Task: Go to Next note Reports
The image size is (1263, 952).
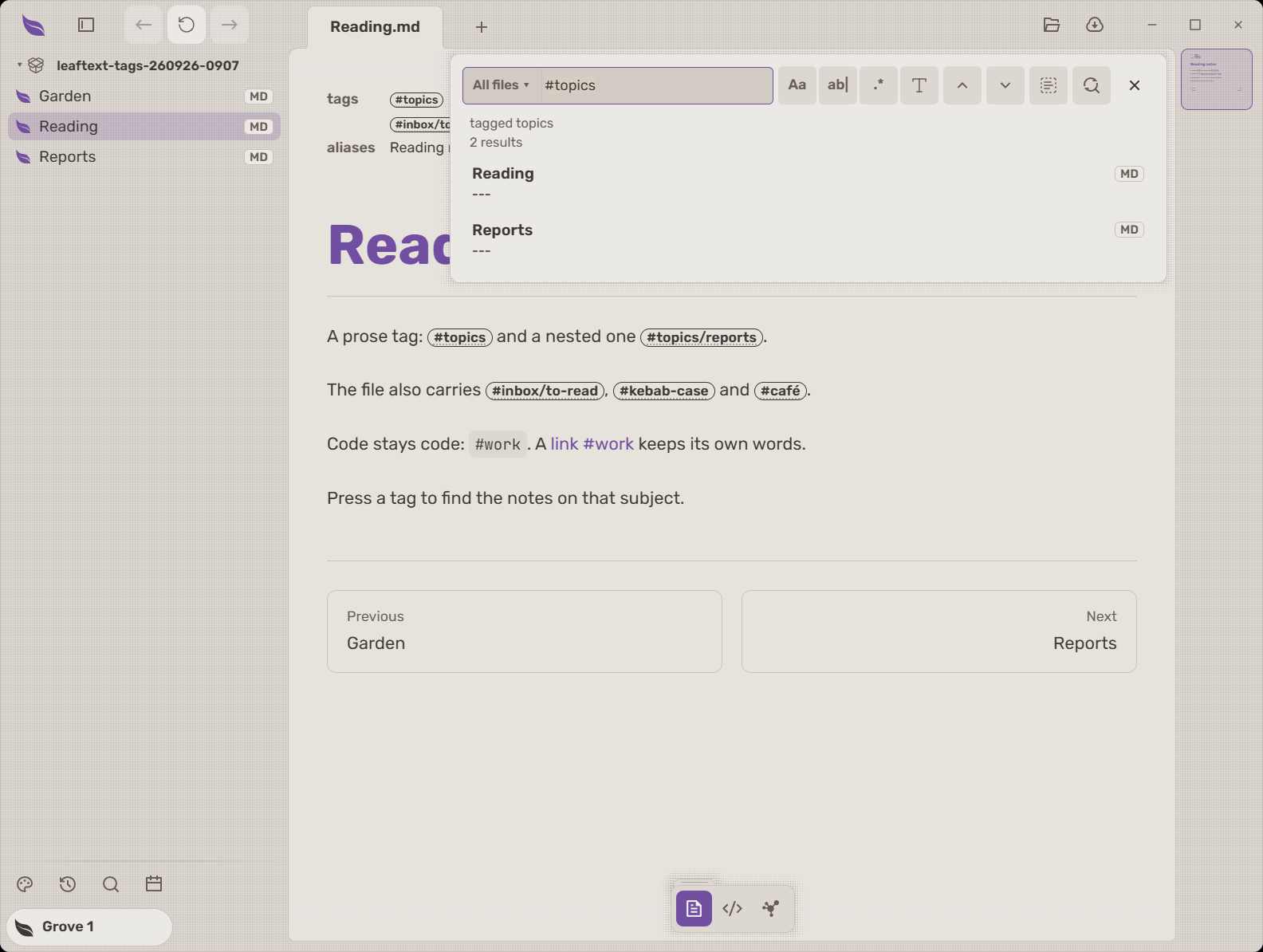Action: click(x=939, y=631)
